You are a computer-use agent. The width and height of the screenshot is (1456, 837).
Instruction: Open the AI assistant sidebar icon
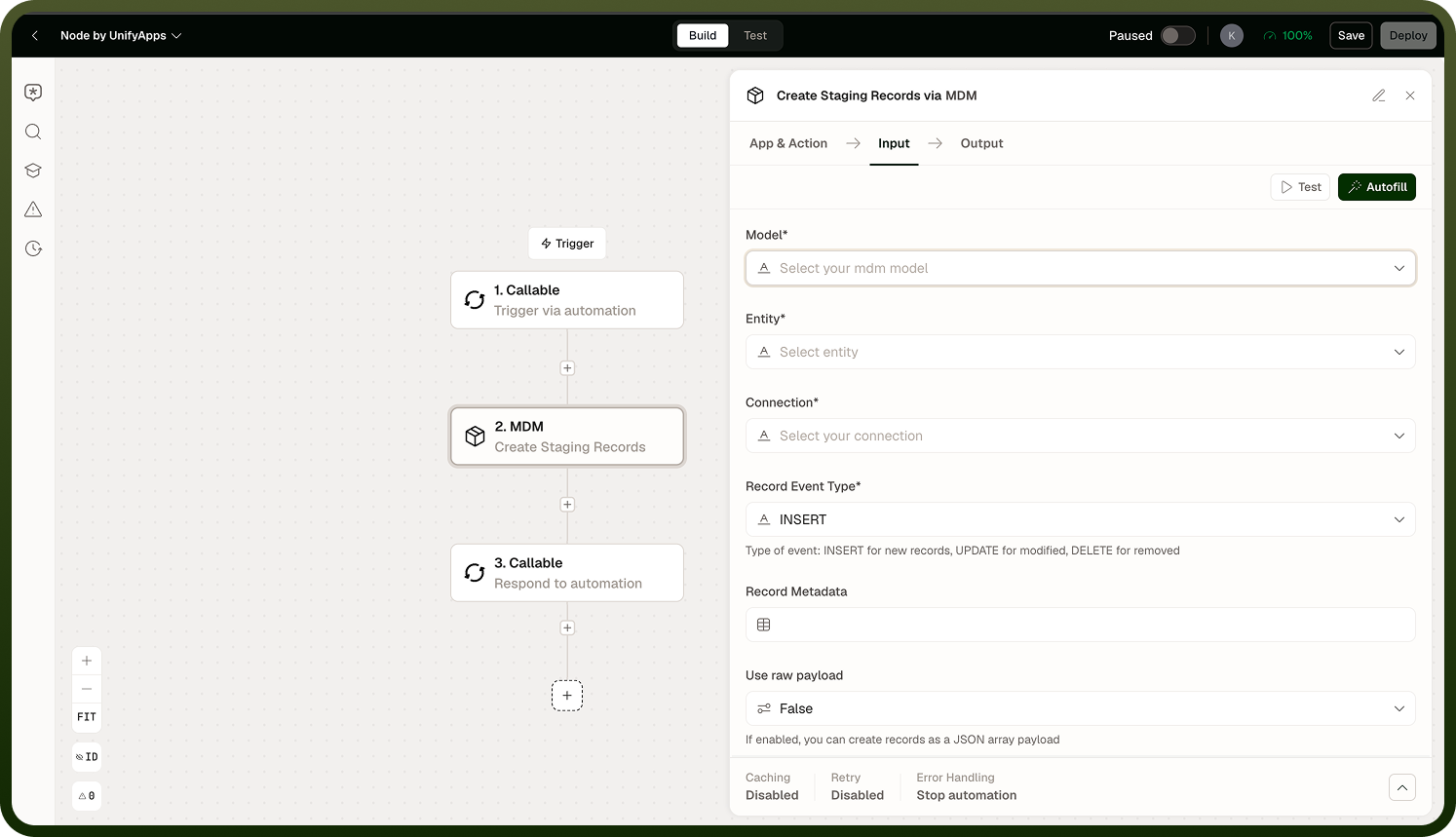[33, 93]
